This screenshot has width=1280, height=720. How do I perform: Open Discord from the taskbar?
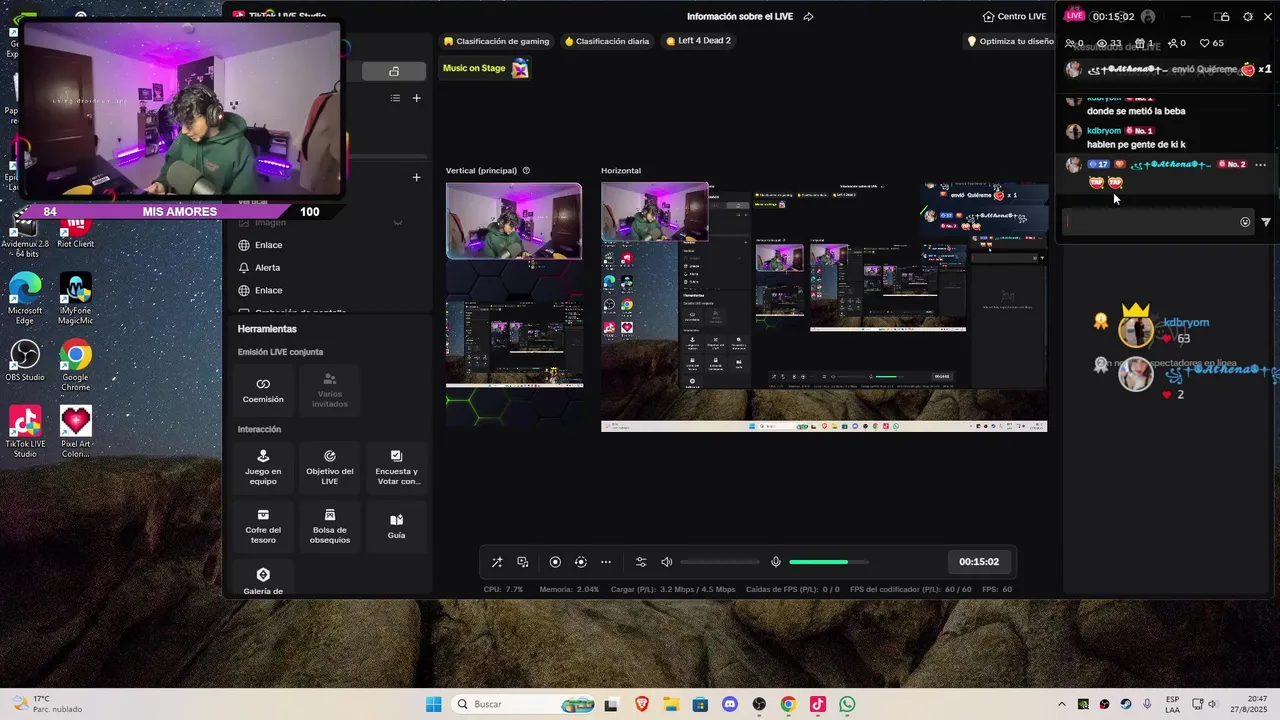click(x=729, y=704)
